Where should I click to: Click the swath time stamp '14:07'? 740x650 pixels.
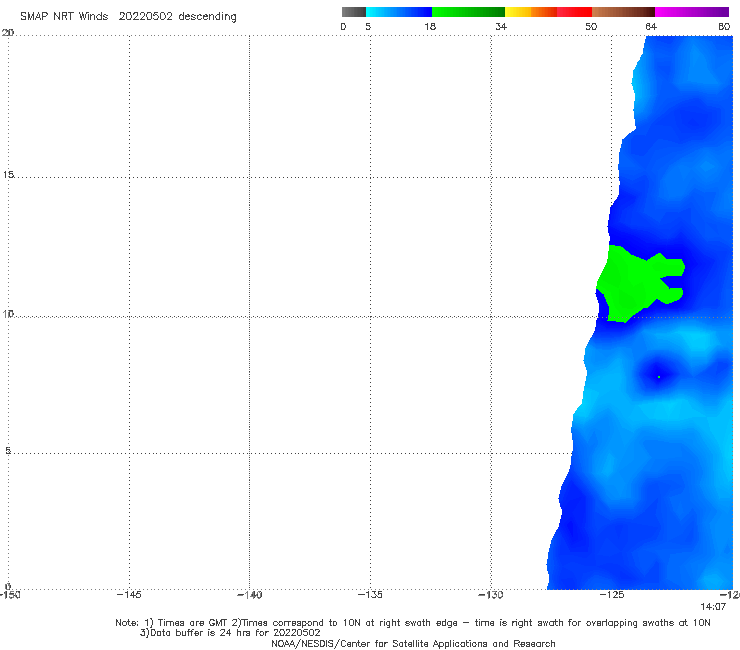[713, 607]
